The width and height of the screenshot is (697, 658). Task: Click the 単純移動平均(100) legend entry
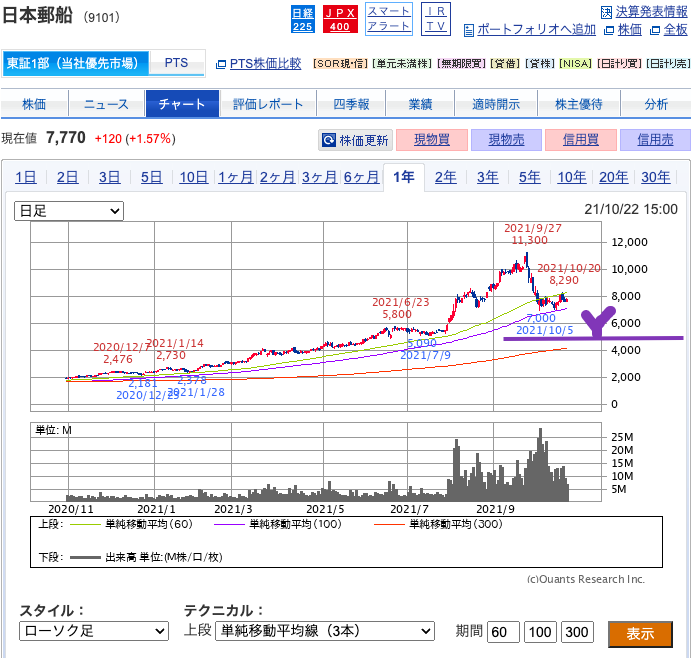pyautogui.click(x=278, y=524)
